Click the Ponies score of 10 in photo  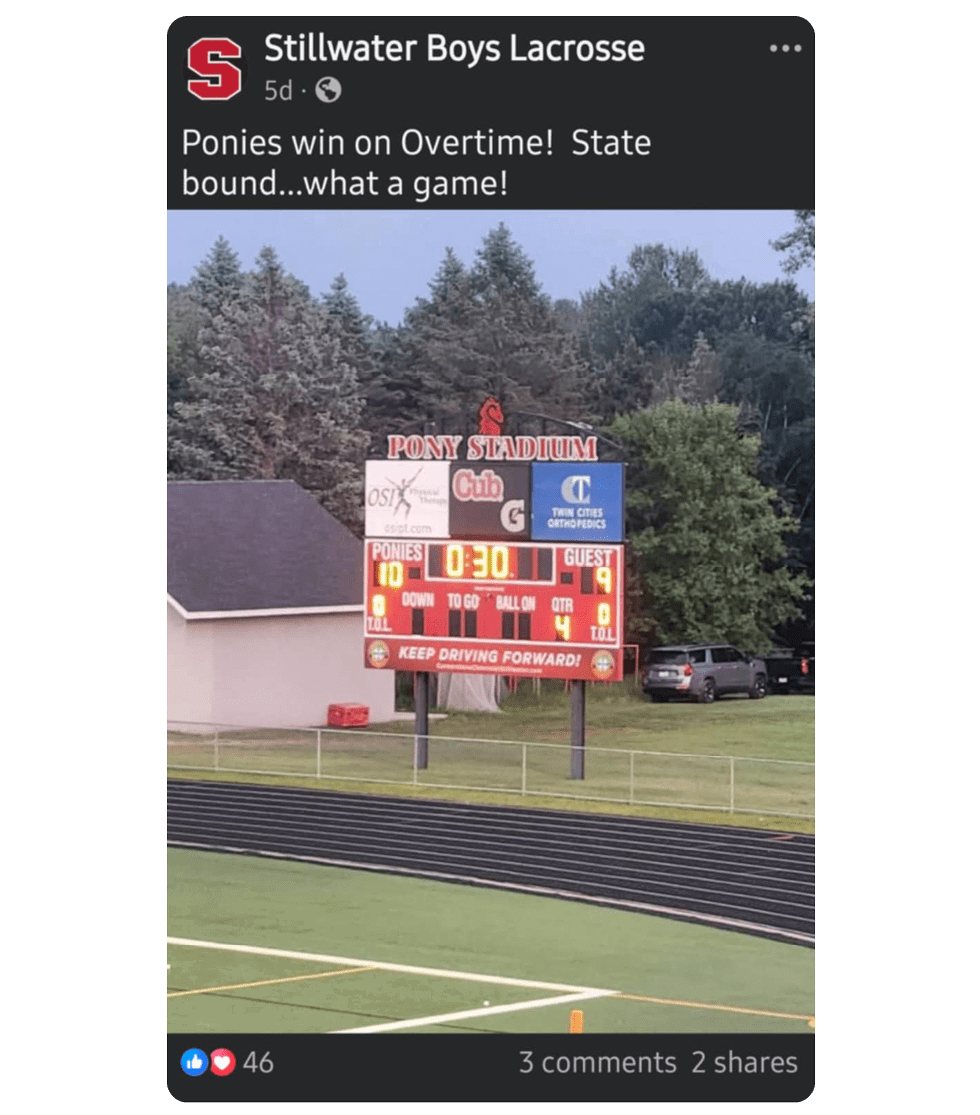pos(389,574)
